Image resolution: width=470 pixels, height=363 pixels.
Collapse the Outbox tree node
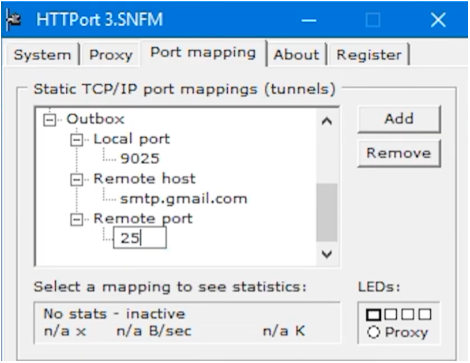pos(49,120)
